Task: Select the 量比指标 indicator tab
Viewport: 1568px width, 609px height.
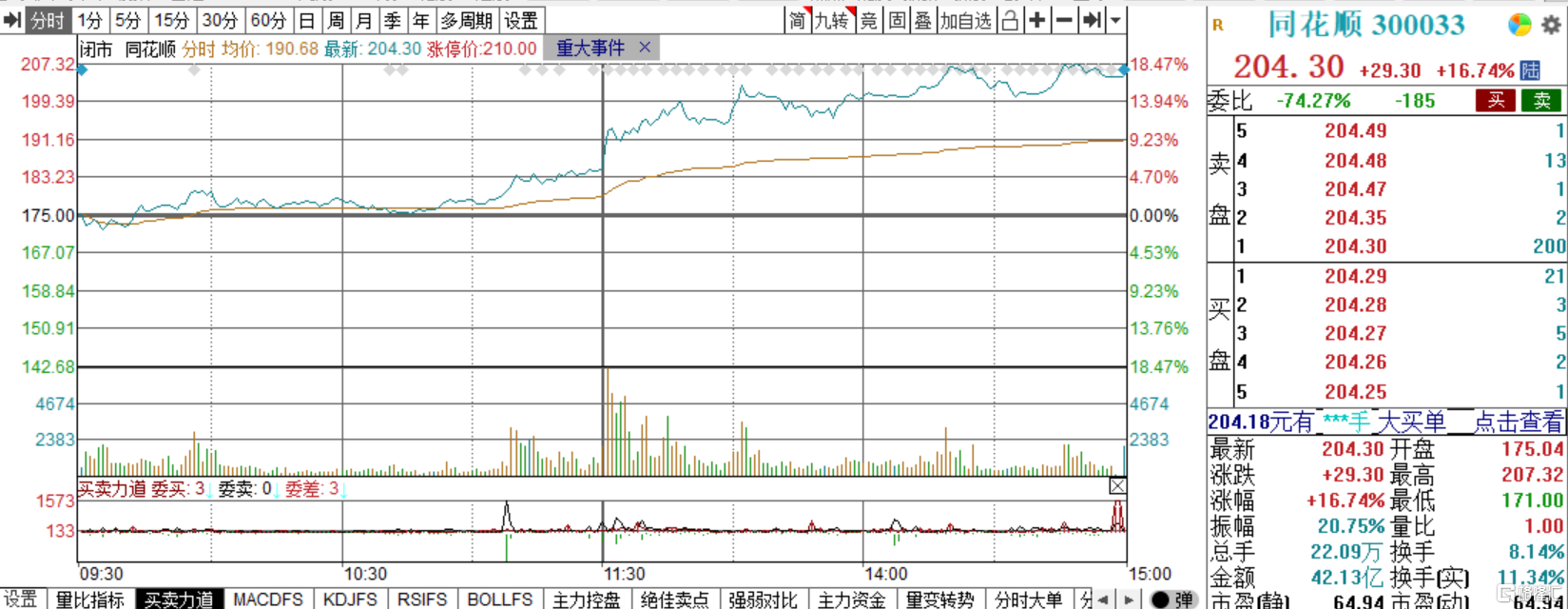Action: tap(90, 599)
